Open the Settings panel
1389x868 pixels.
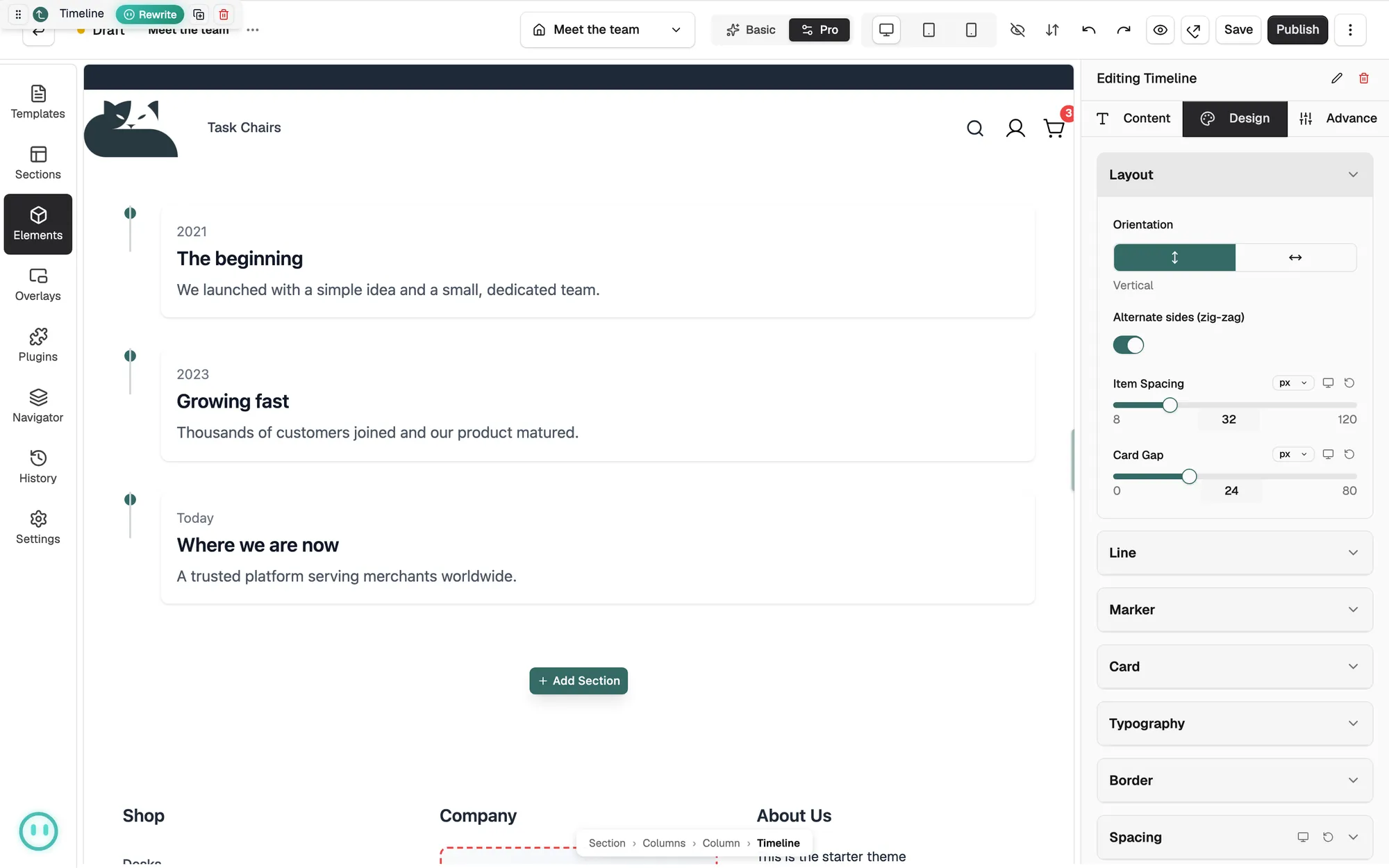[38, 528]
